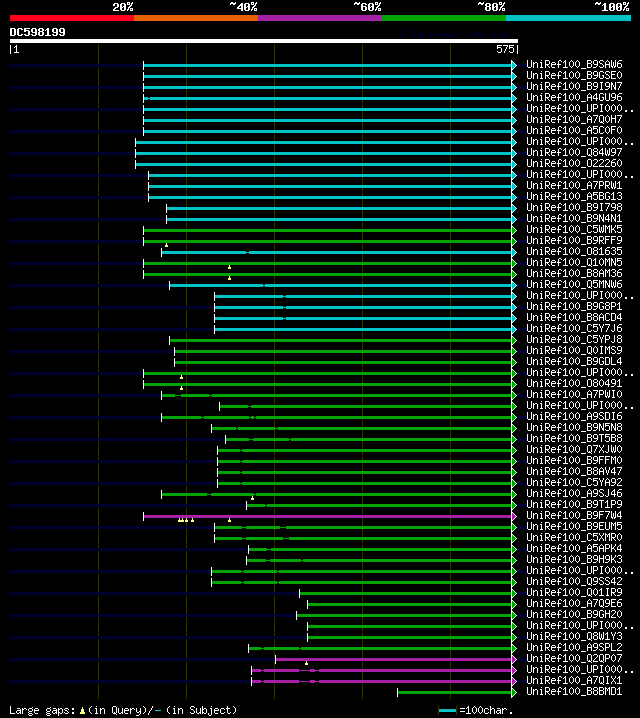
Task: View the UniRef100_A9SPL2 hit
Action: (x=574, y=647)
